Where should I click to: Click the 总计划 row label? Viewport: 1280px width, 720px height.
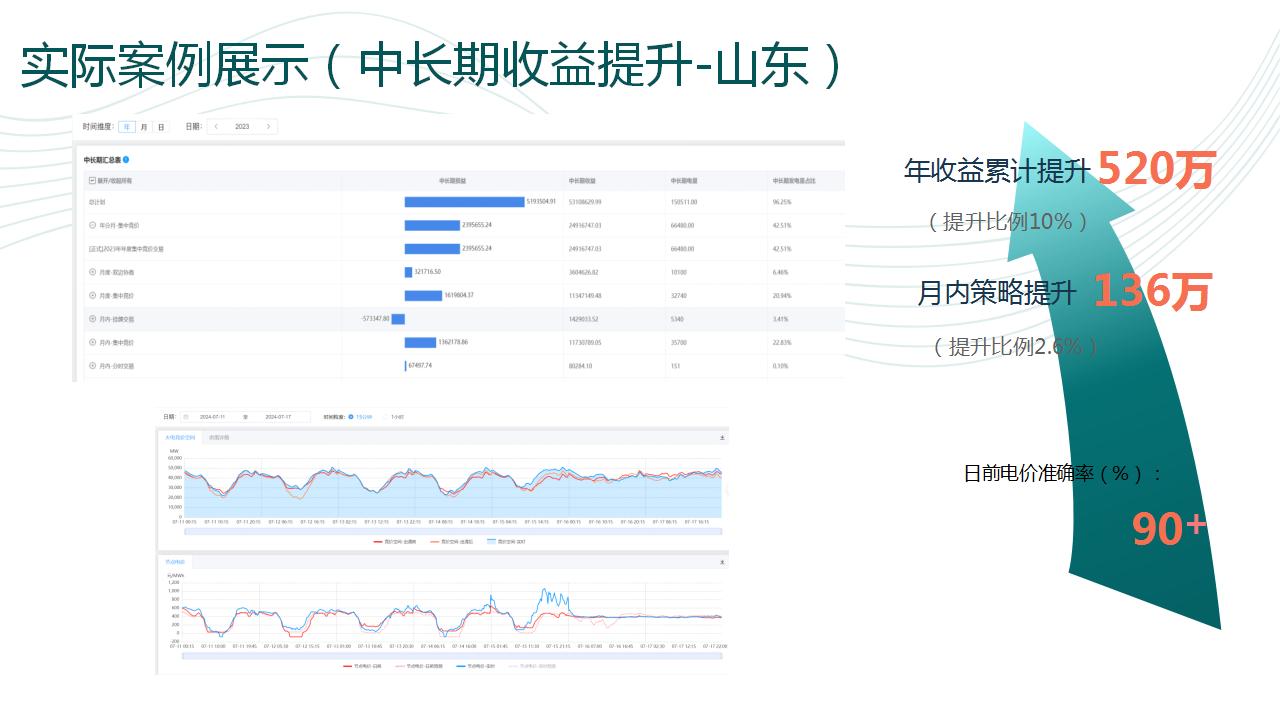(x=97, y=202)
